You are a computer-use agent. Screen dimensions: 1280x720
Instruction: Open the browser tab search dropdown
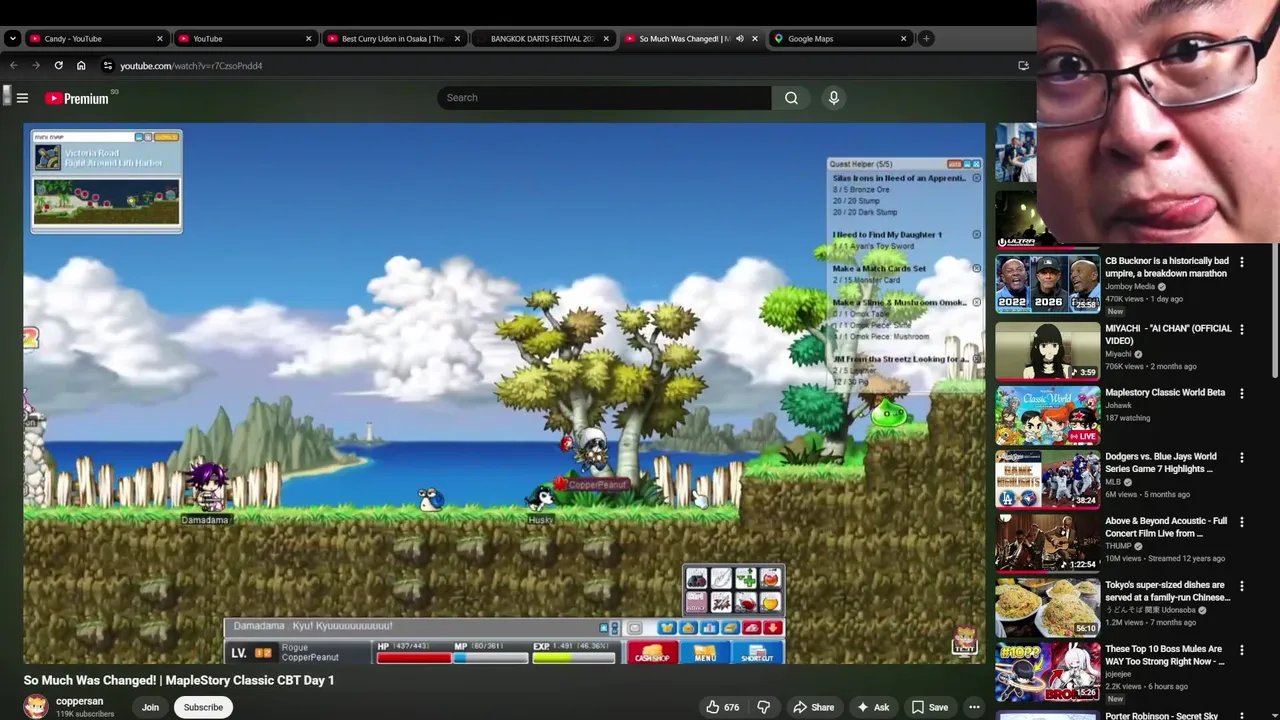click(x=12, y=39)
